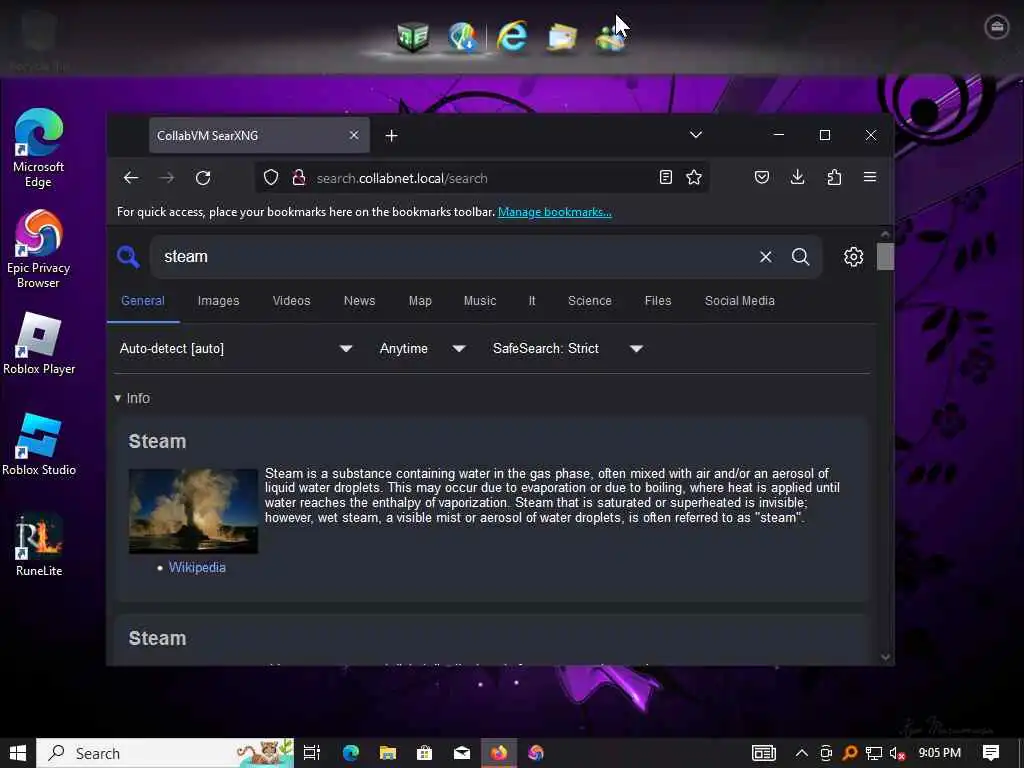The height and width of the screenshot is (768, 1024).
Task: Open SearXNG preferences gear
Action: (x=854, y=257)
